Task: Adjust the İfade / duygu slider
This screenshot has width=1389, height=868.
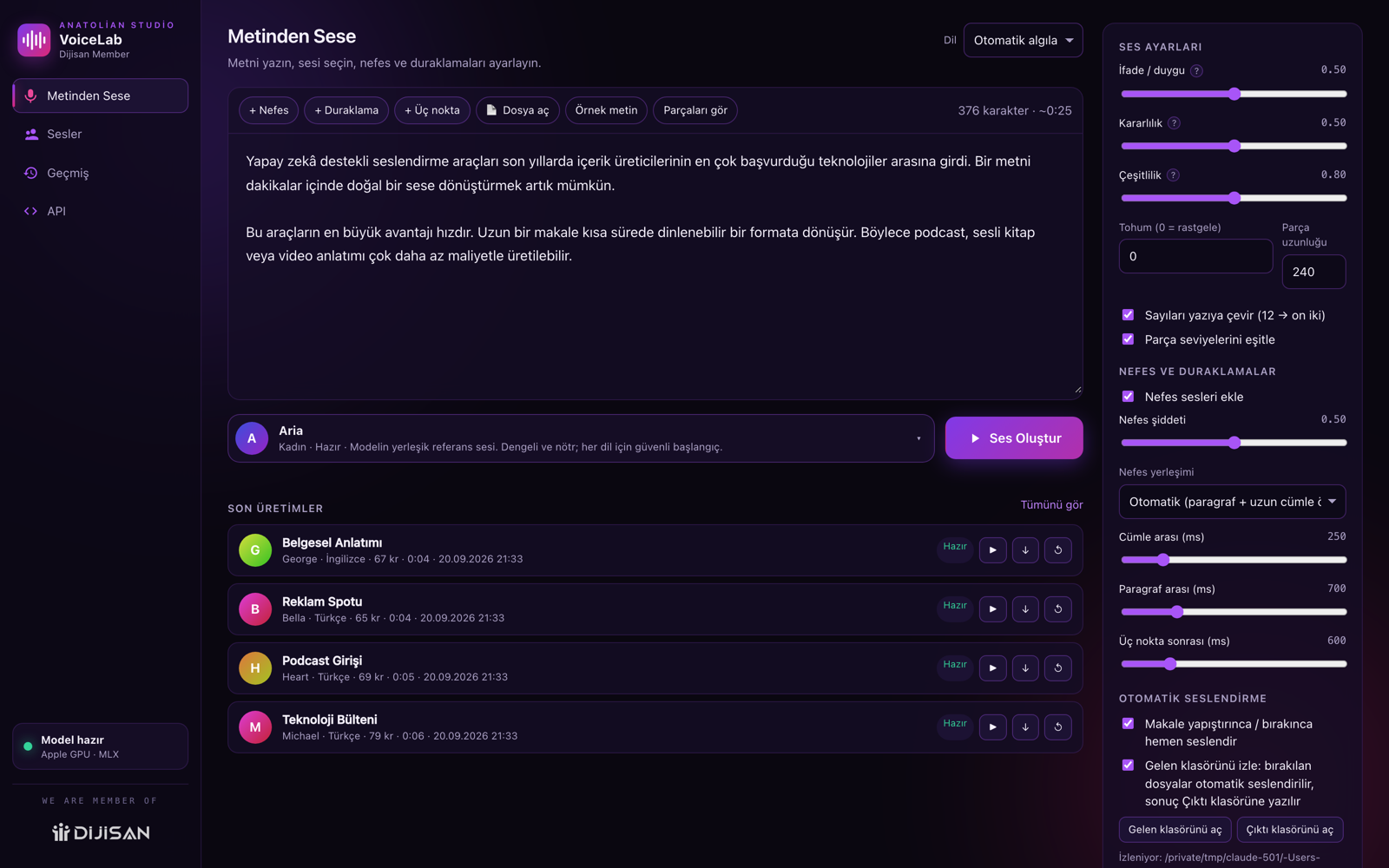Action: pos(1234,94)
